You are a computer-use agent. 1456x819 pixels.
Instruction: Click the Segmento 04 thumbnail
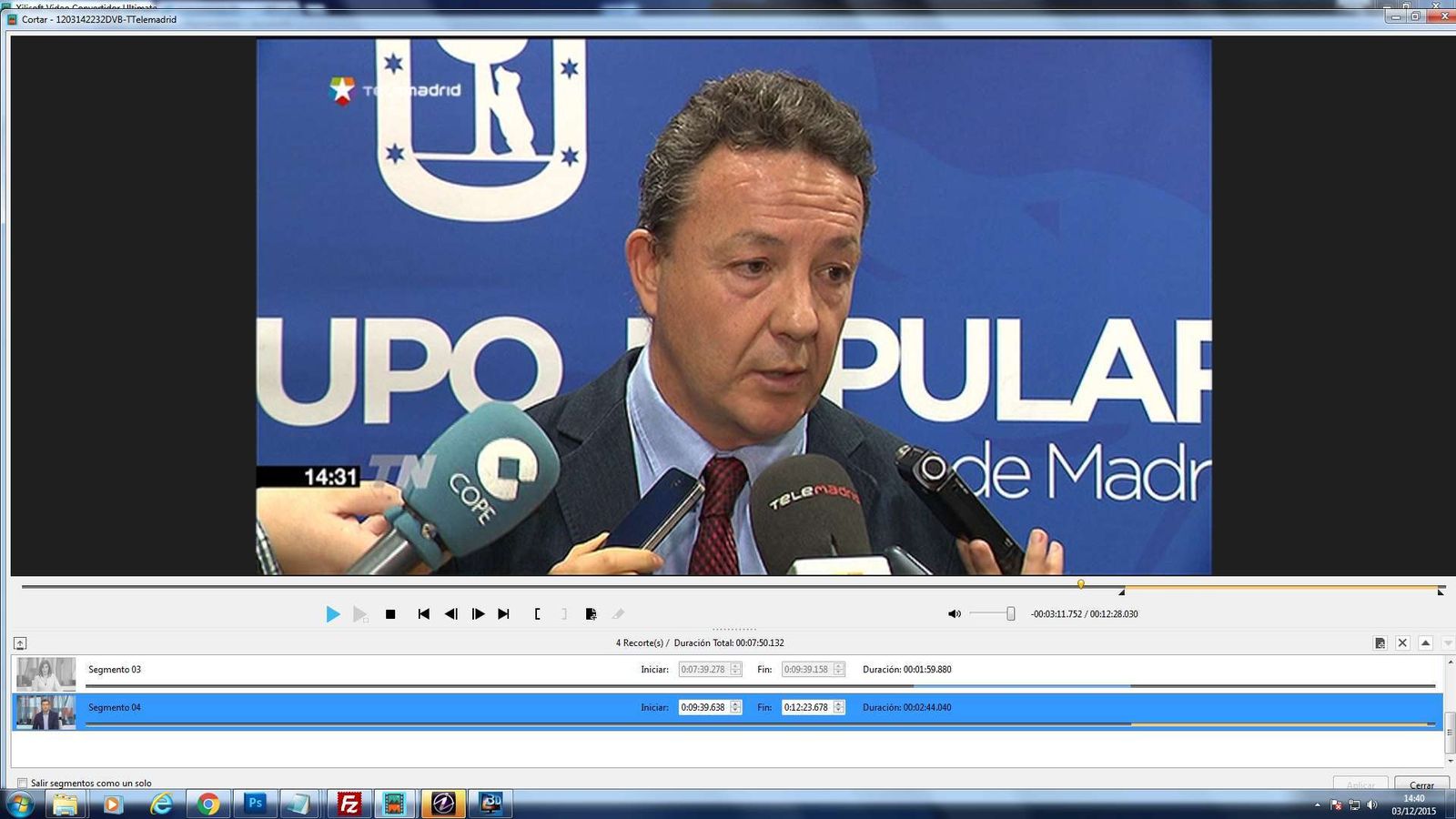45,712
